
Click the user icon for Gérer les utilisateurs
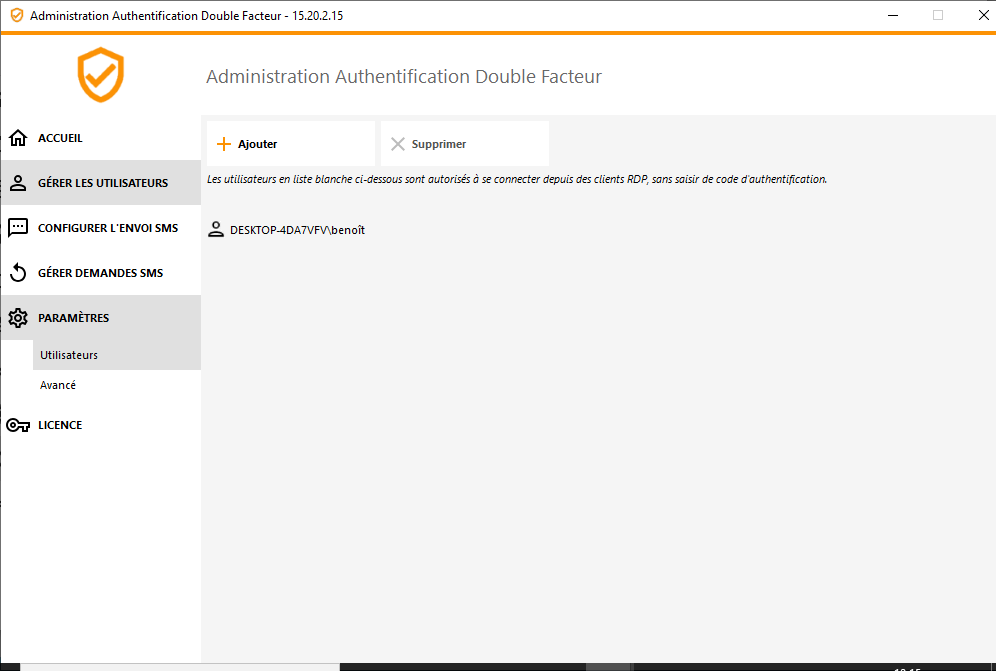[18, 183]
